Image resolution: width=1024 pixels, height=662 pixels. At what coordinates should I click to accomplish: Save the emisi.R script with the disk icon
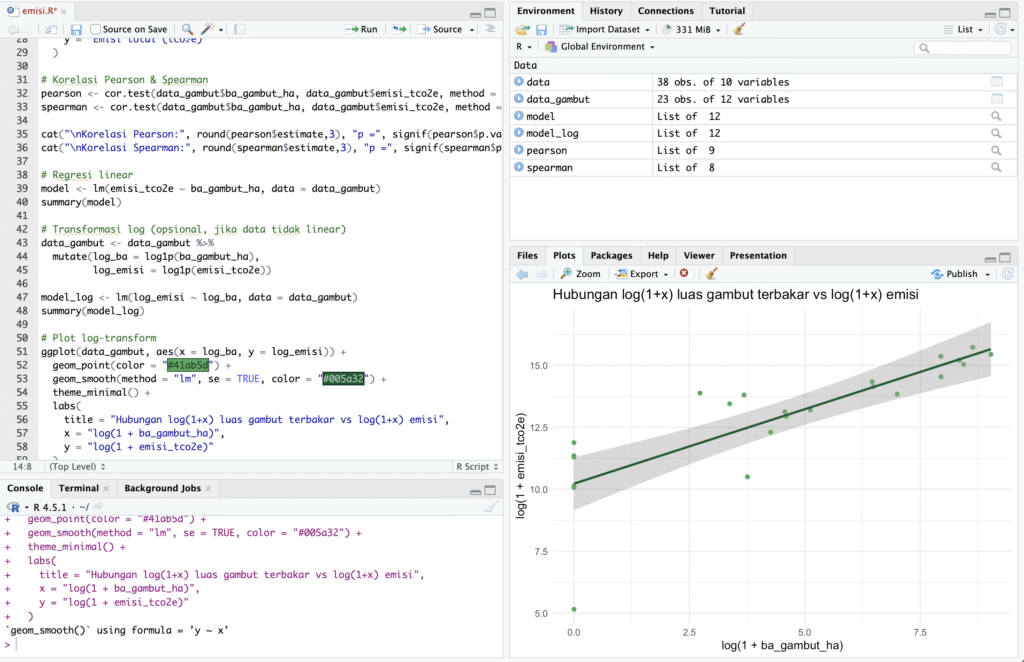[76, 30]
